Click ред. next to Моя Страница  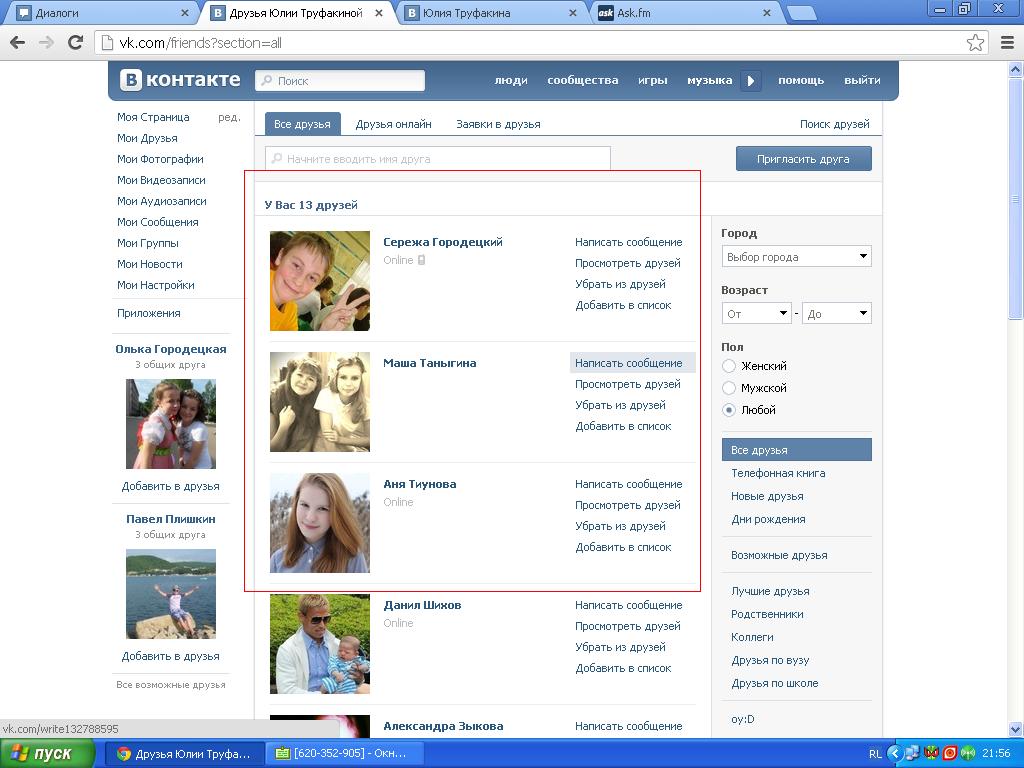click(x=229, y=118)
